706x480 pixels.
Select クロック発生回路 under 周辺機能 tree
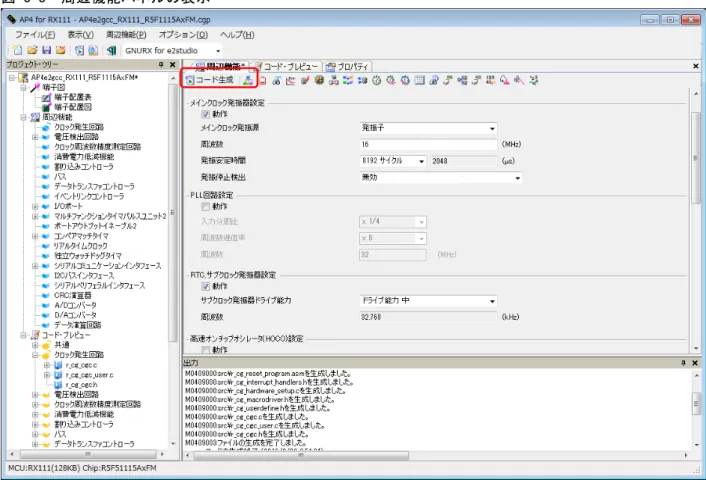79,127
